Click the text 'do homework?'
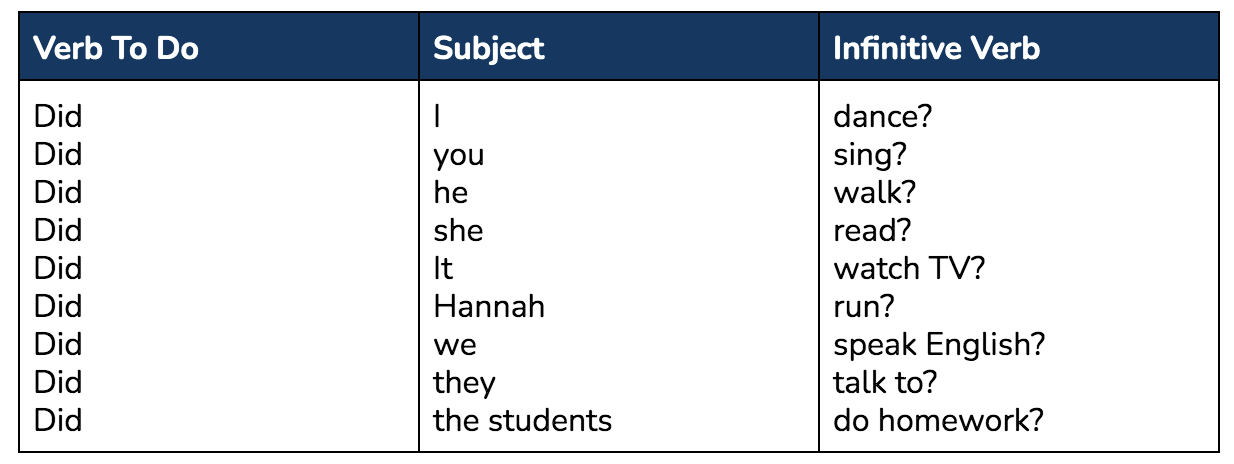This screenshot has height=464, width=1234. pyautogui.click(x=938, y=420)
